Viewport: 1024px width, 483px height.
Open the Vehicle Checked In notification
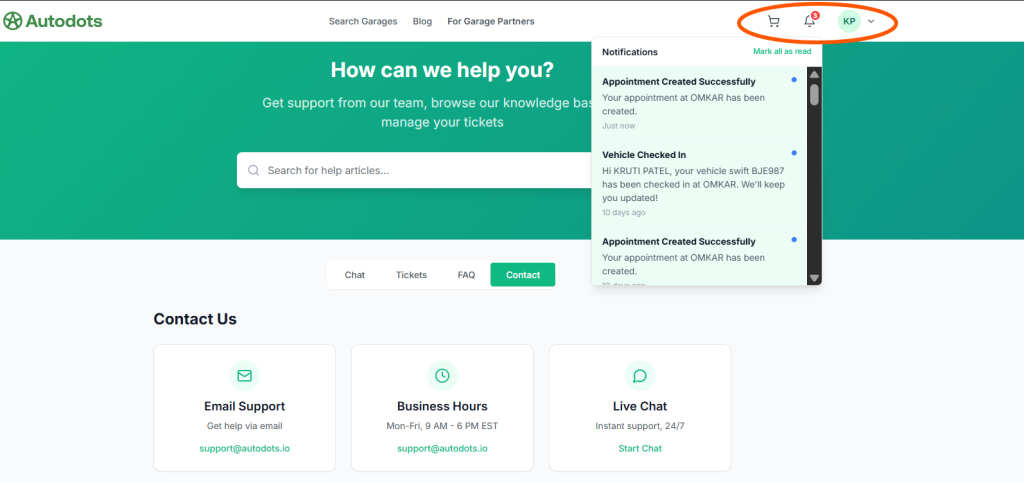pyautogui.click(x=699, y=183)
